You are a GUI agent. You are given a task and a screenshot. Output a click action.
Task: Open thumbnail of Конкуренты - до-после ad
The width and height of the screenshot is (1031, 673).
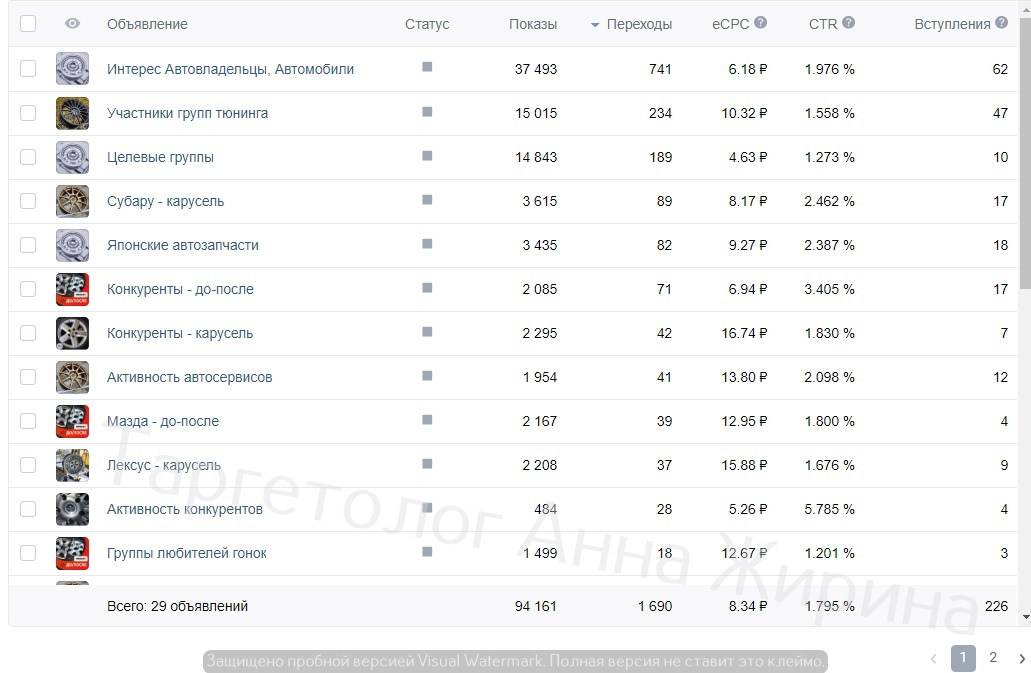[72, 289]
